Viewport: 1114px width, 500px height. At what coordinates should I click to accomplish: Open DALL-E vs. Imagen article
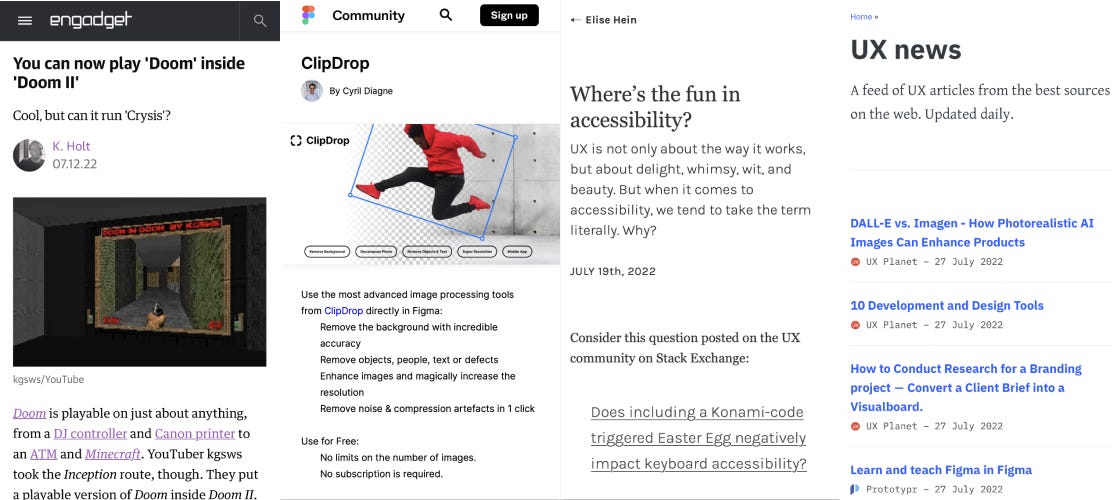click(972, 232)
